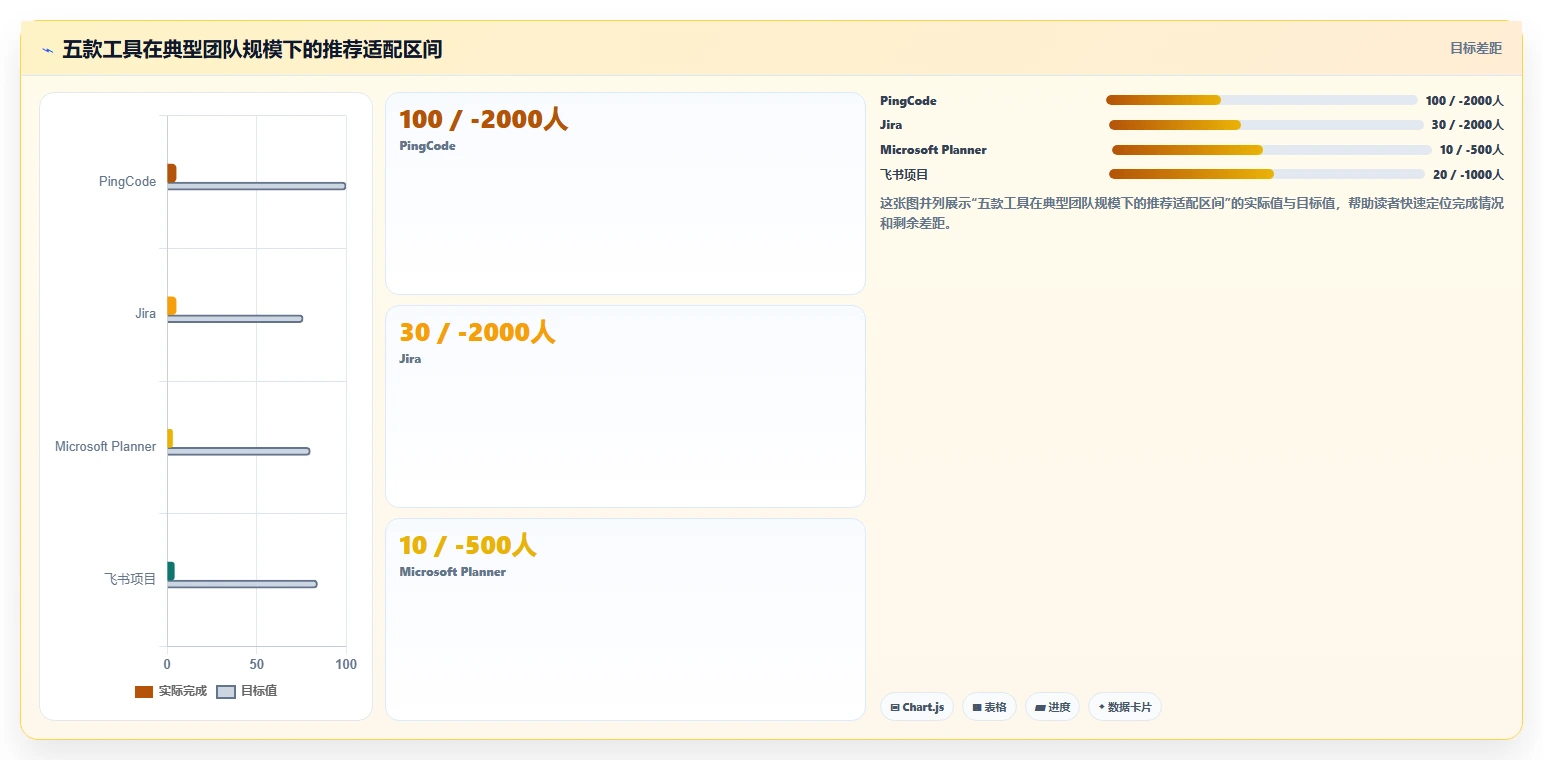Image resolution: width=1543 pixels, height=760 pixels.
Task: Open the Jira 30 / -2000人 card
Action: pos(625,407)
